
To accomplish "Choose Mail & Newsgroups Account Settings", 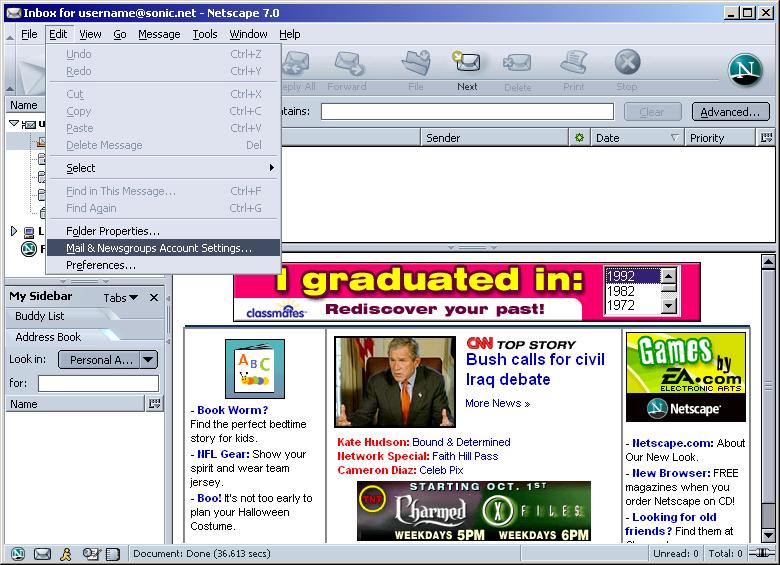I will (x=164, y=248).
